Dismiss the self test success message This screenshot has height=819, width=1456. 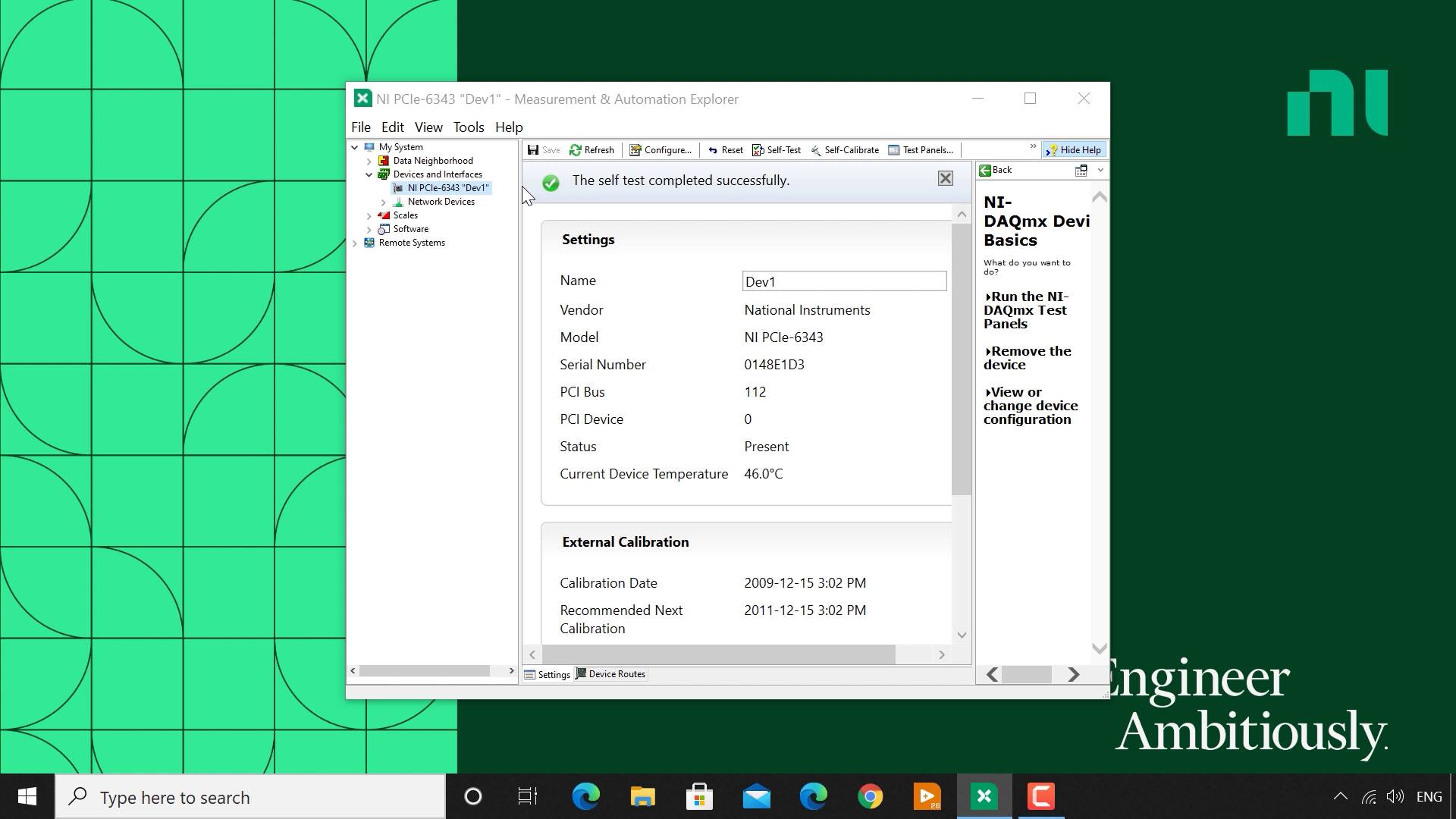point(945,178)
